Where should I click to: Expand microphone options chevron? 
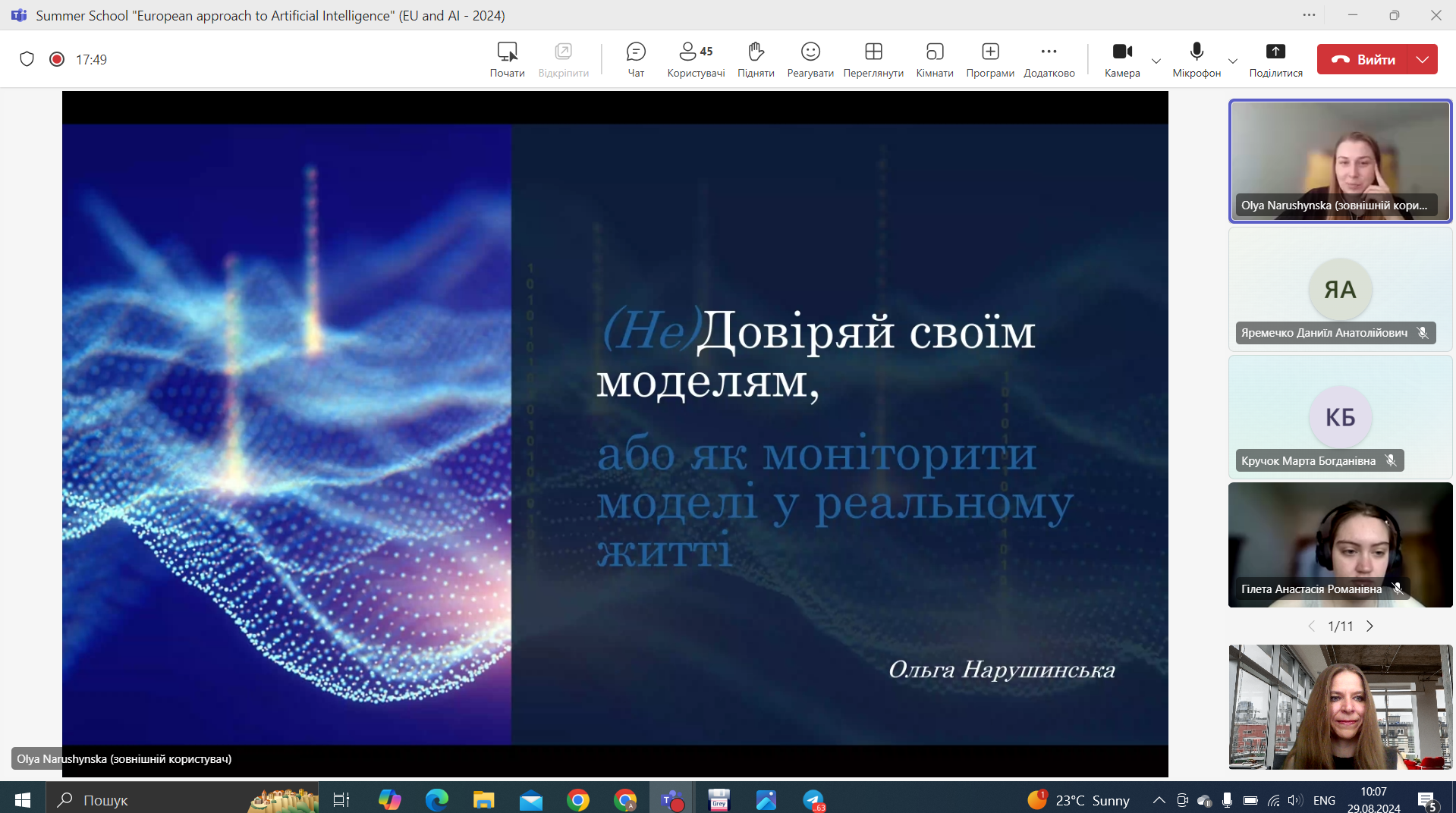[x=1233, y=61]
